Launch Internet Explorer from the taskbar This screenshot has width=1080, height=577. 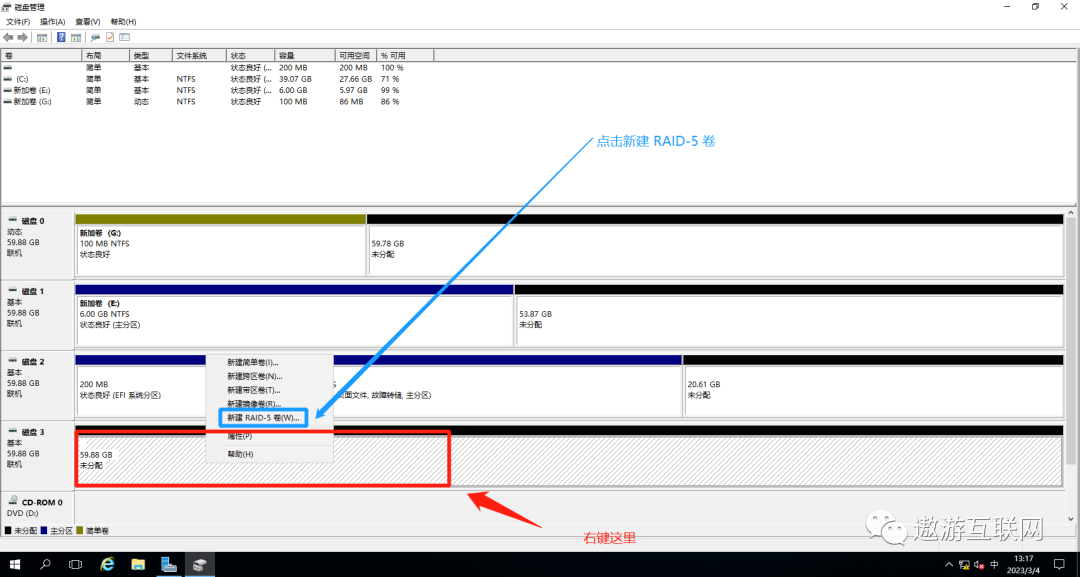pos(107,565)
